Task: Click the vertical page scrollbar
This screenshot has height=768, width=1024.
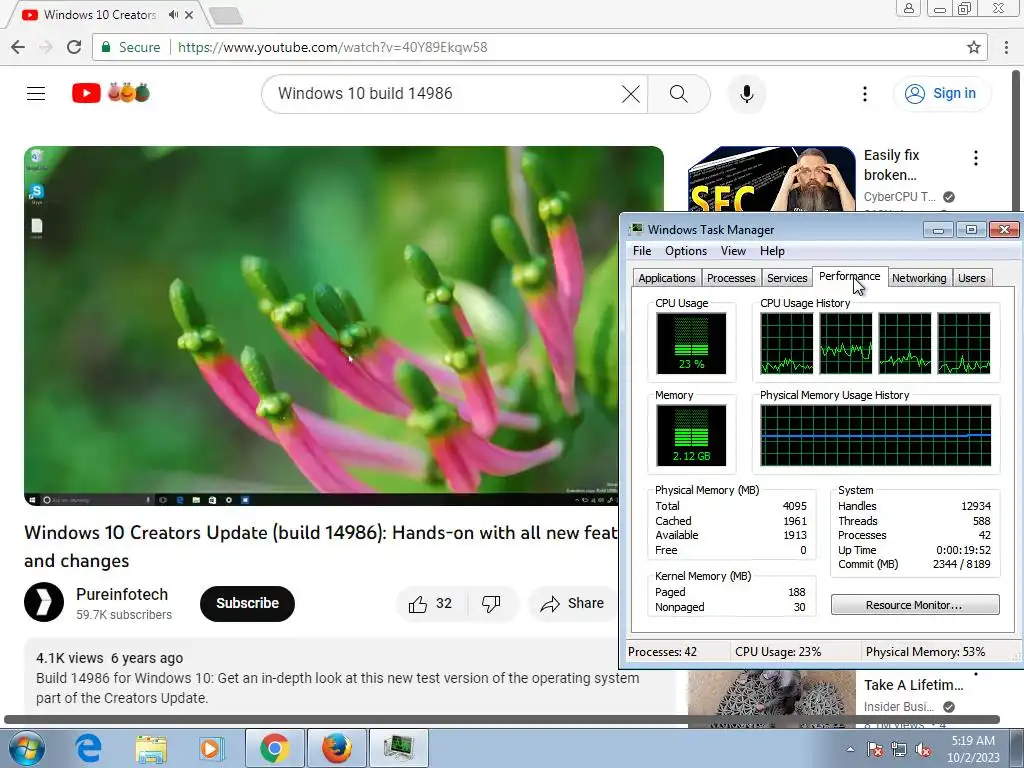Action: coord(1017,140)
